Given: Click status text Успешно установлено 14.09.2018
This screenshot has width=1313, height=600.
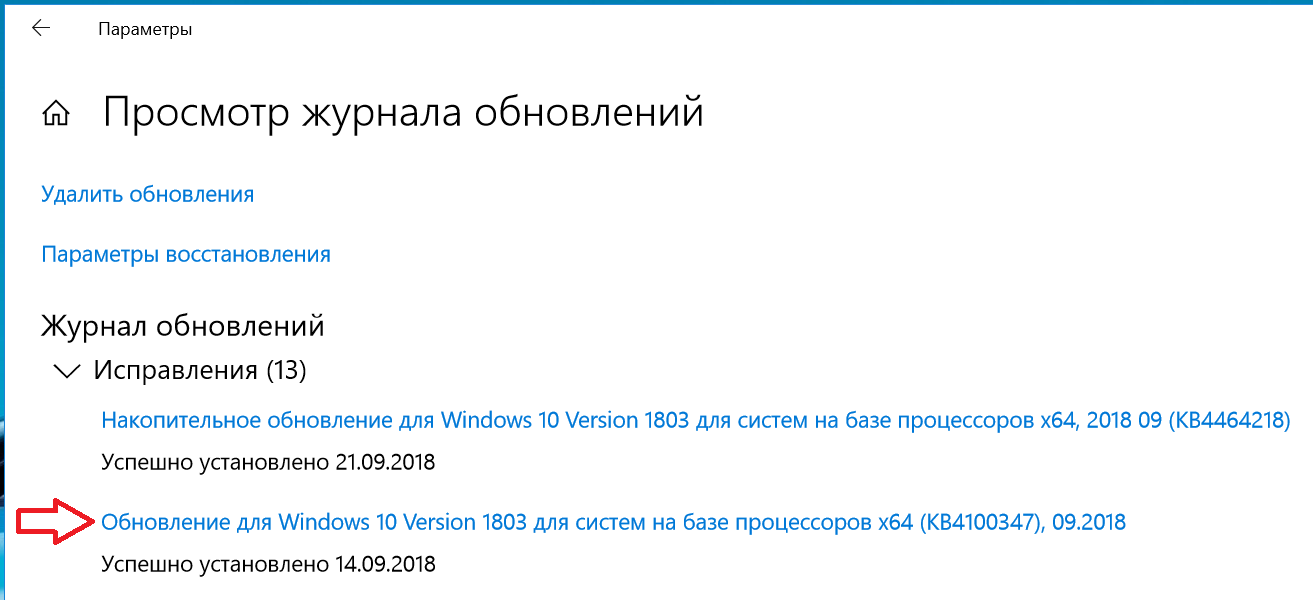Looking at the screenshot, I should pyautogui.click(x=268, y=564).
